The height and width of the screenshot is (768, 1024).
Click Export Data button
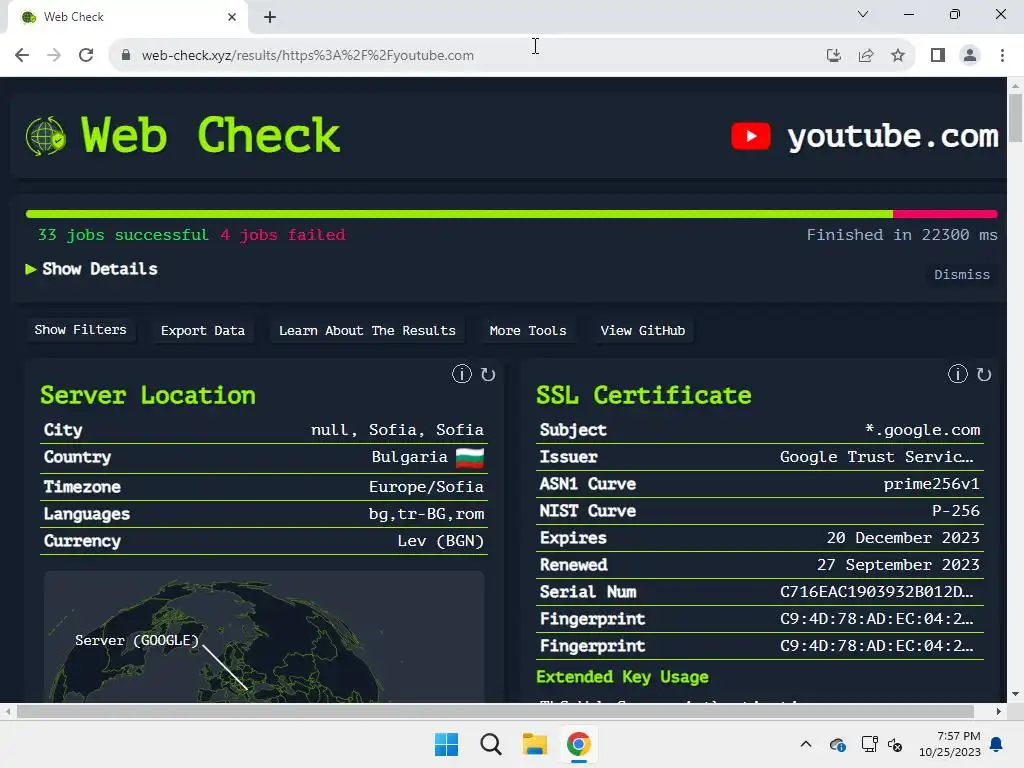coord(202,330)
